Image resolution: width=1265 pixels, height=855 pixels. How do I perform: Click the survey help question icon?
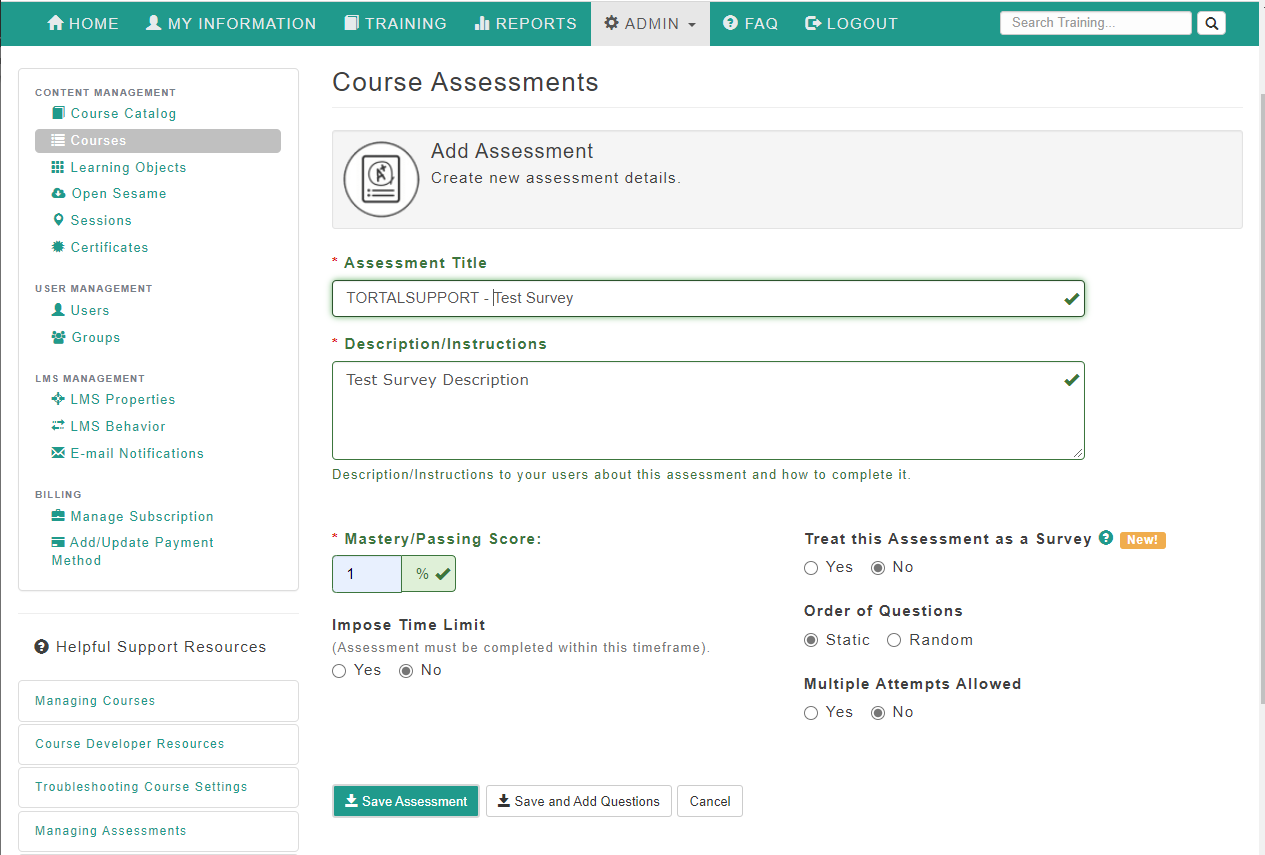click(x=1106, y=538)
